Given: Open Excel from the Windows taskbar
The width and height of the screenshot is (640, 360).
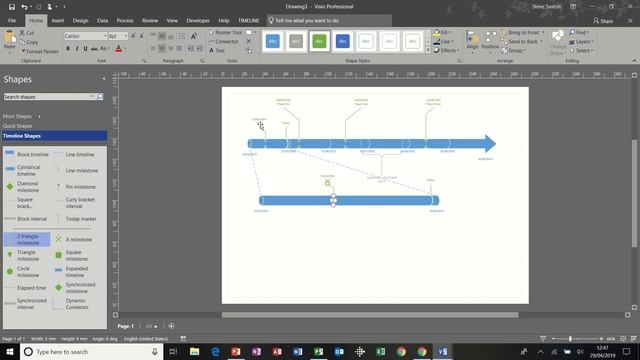Looking at the screenshot, I should (x=380, y=351).
